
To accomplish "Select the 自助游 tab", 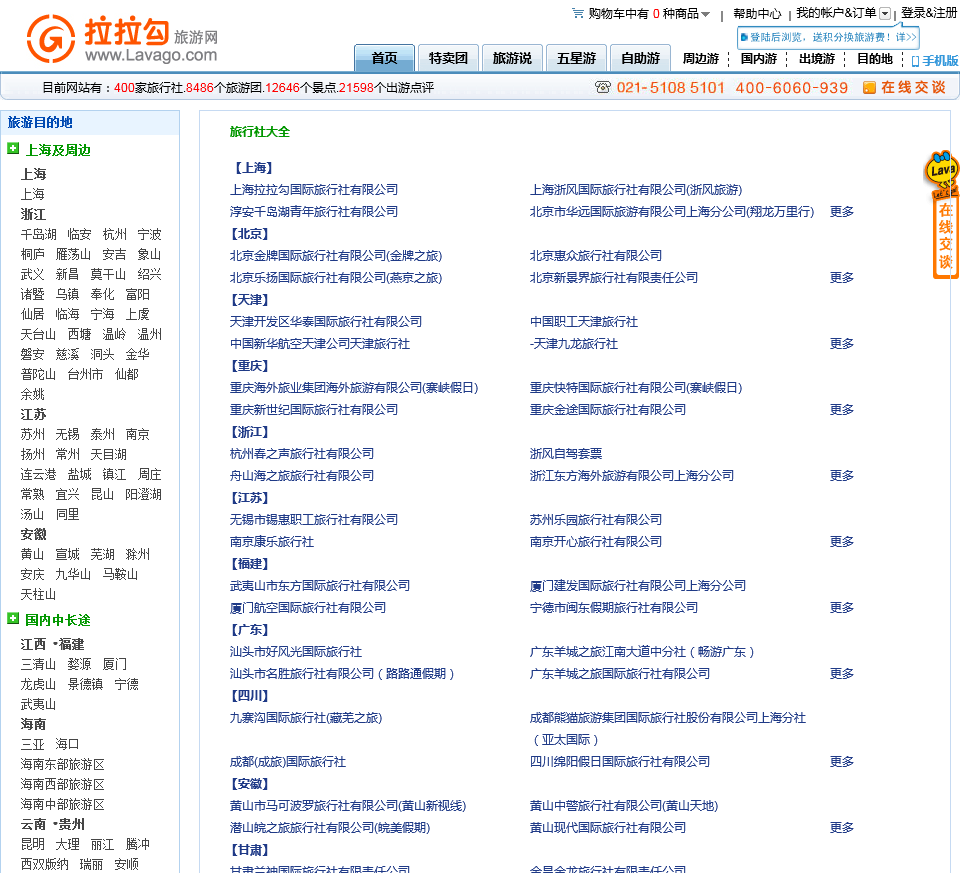I will (x=640, y=58).
